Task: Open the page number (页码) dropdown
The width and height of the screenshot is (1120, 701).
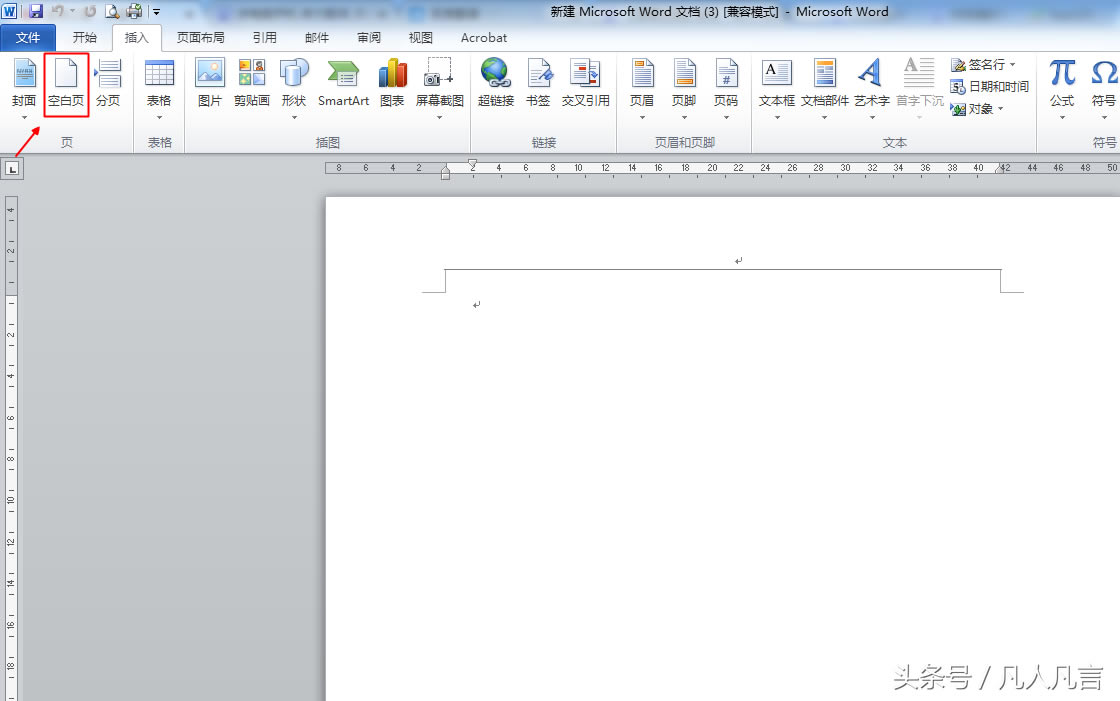Action: point(726,116)
